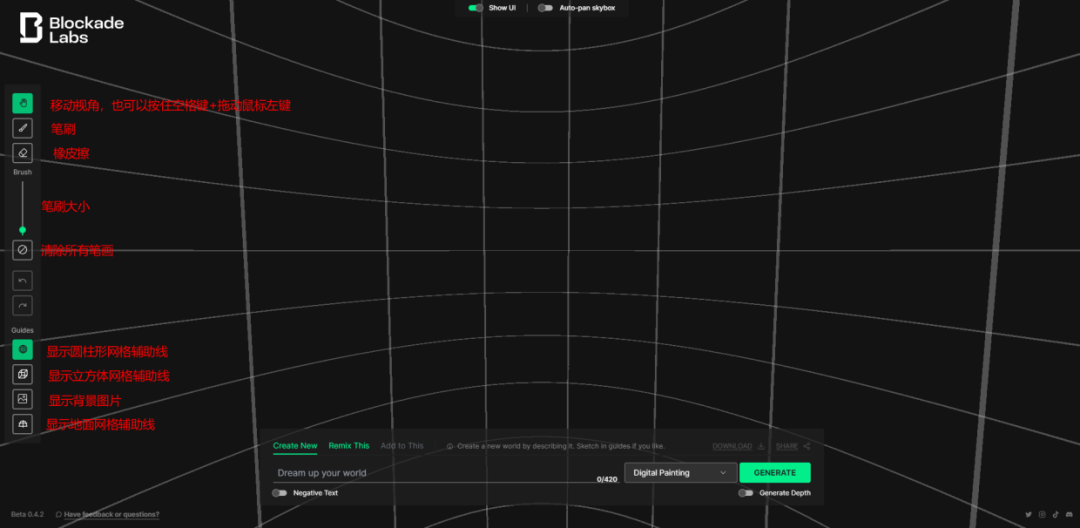Show the ground grid guide
This screenshot has width=1080, height=528.
[x=22, y=424]
